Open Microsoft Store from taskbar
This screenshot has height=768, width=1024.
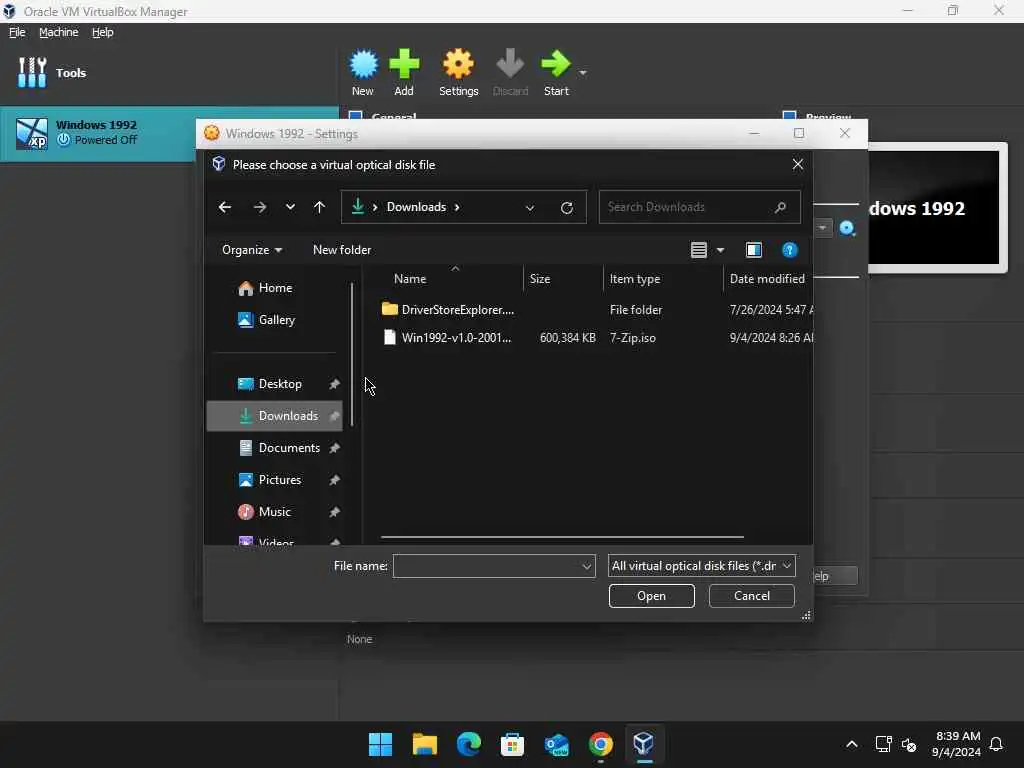tap(512, 744)
